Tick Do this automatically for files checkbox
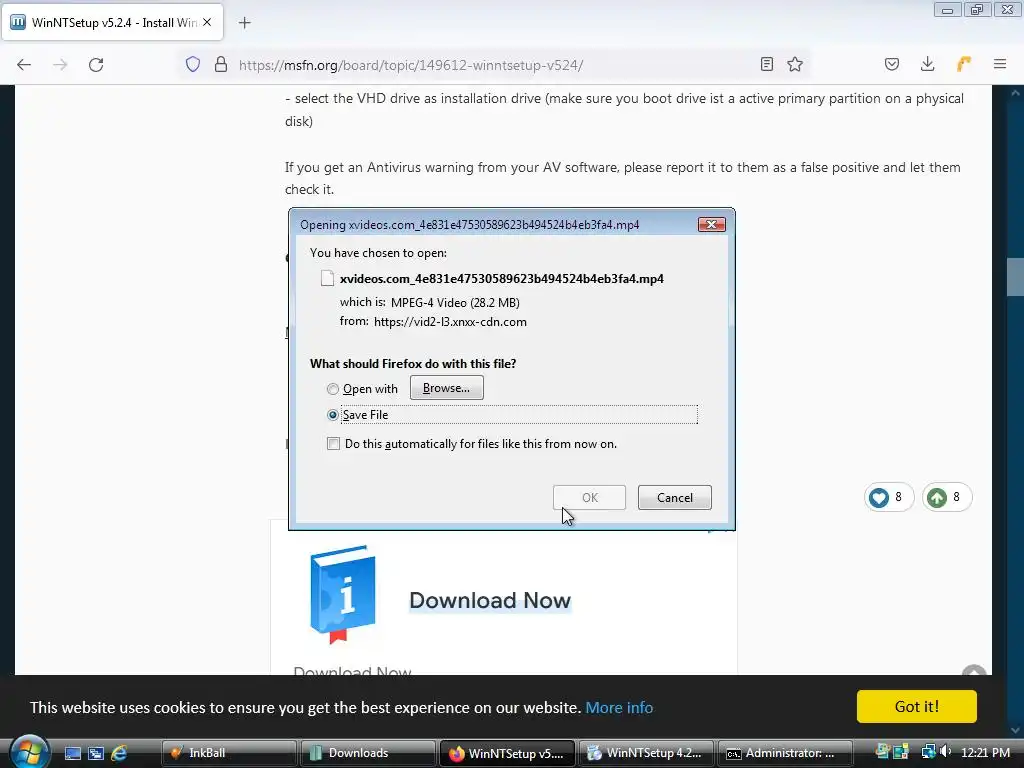Viewport: 1024px width, 768px height. 333,444
